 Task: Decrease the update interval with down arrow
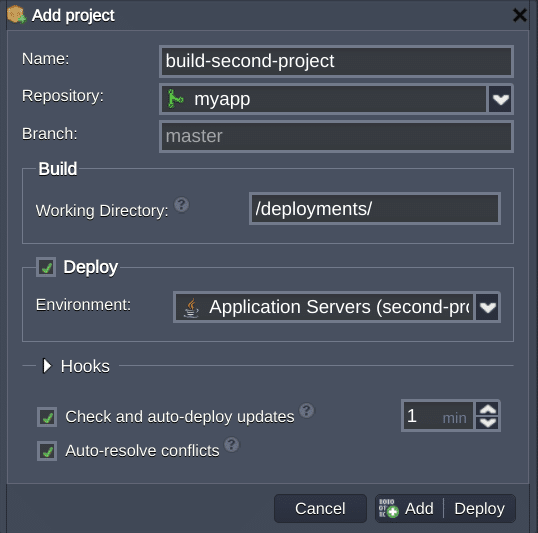pos(488,423)
